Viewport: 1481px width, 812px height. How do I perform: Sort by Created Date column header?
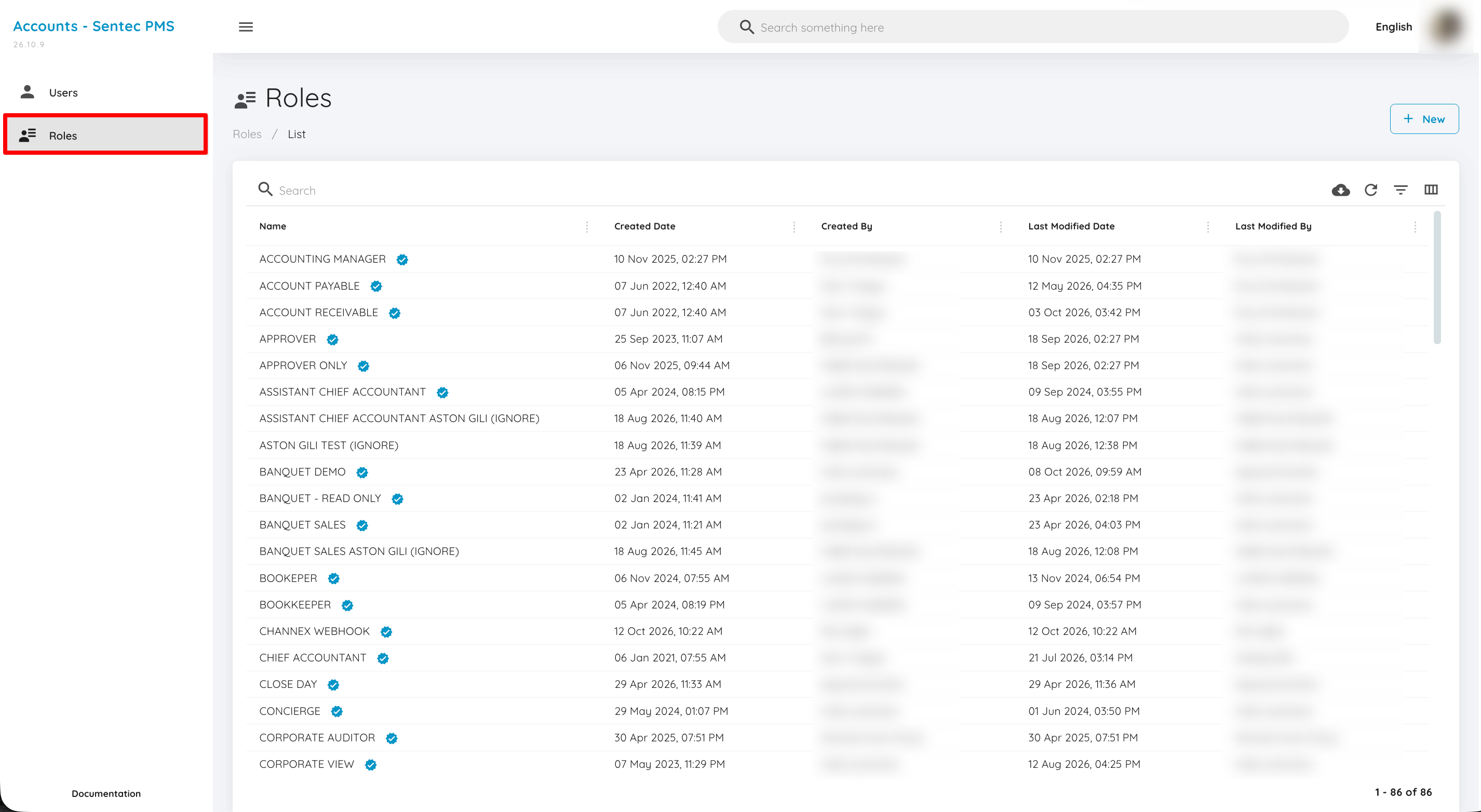pyautogui.click(x=644, y=226)
